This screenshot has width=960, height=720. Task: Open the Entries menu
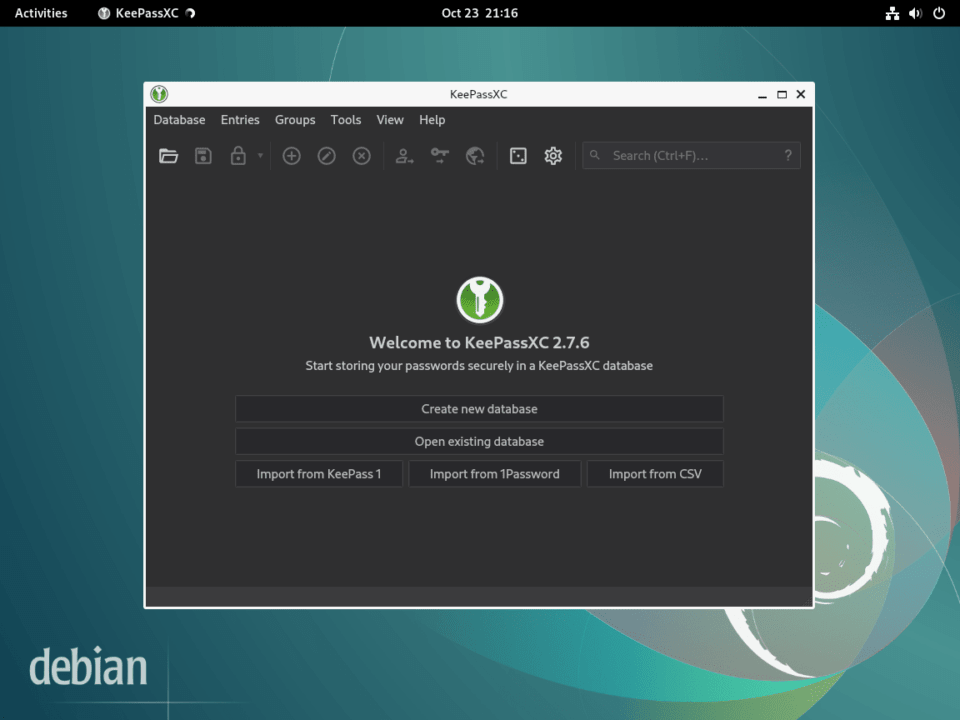tap(240, 119)
